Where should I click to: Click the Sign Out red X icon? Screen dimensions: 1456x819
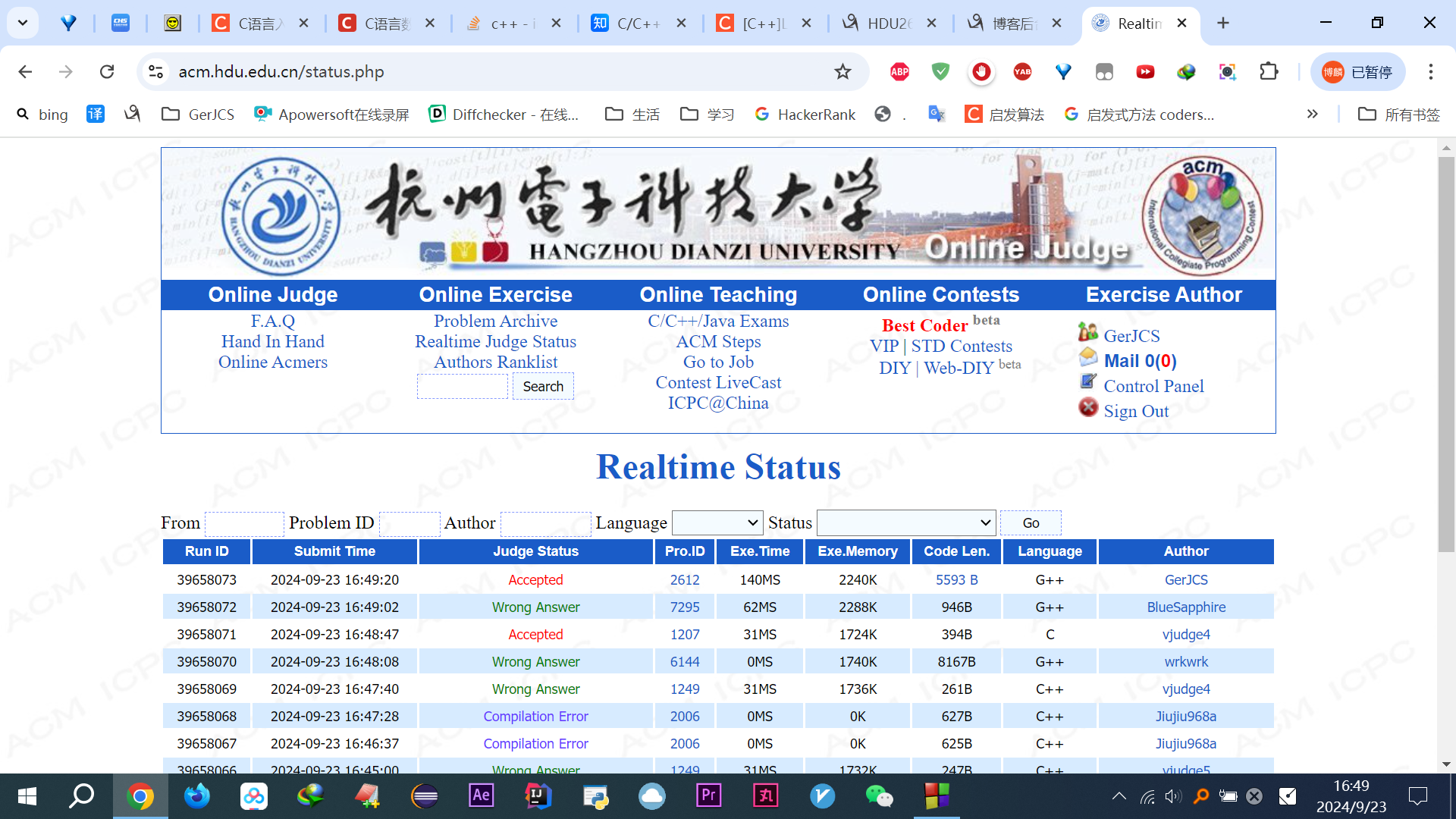click(x=1088, y=408)
